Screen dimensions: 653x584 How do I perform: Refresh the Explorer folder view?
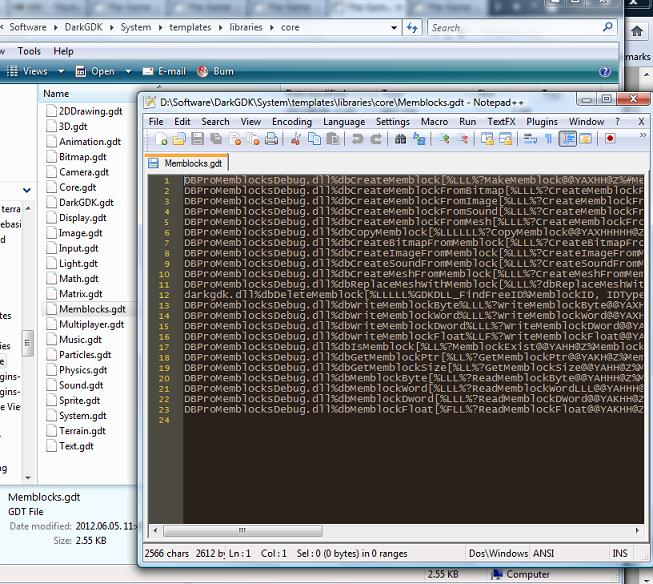coord(412,28)
